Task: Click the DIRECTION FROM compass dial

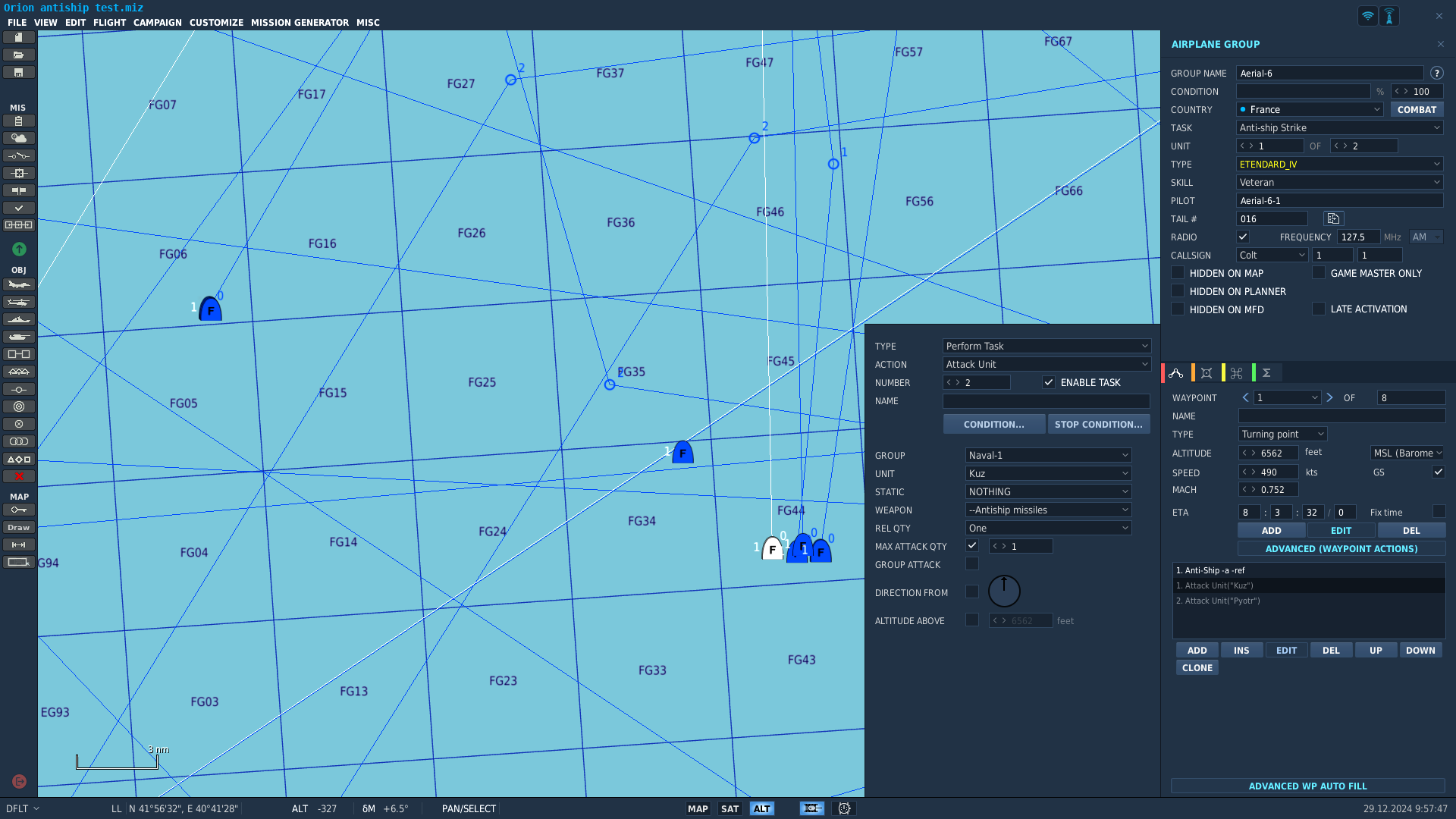Action: point(1004,591)
